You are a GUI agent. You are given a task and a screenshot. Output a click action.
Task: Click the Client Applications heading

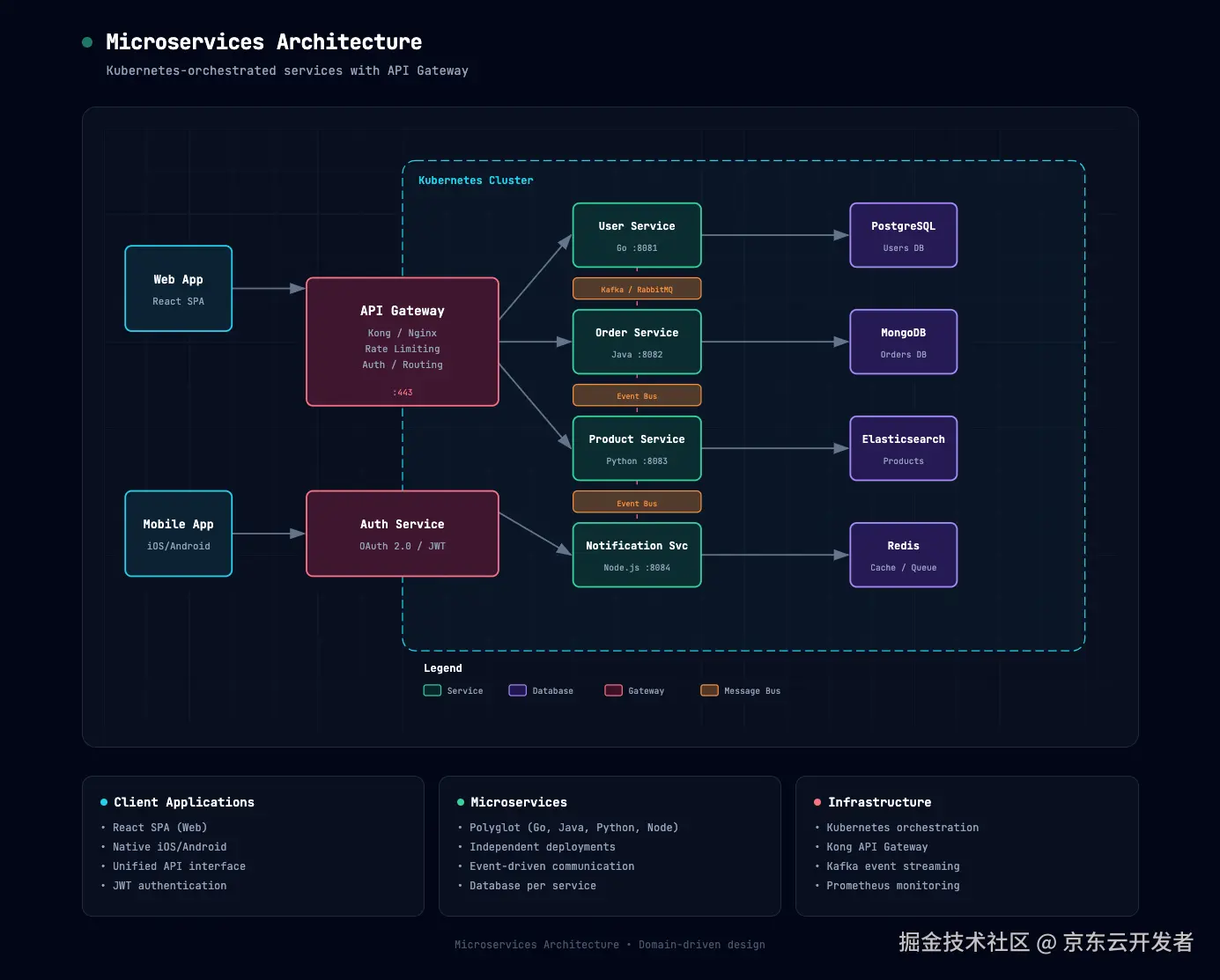point(184,802)
